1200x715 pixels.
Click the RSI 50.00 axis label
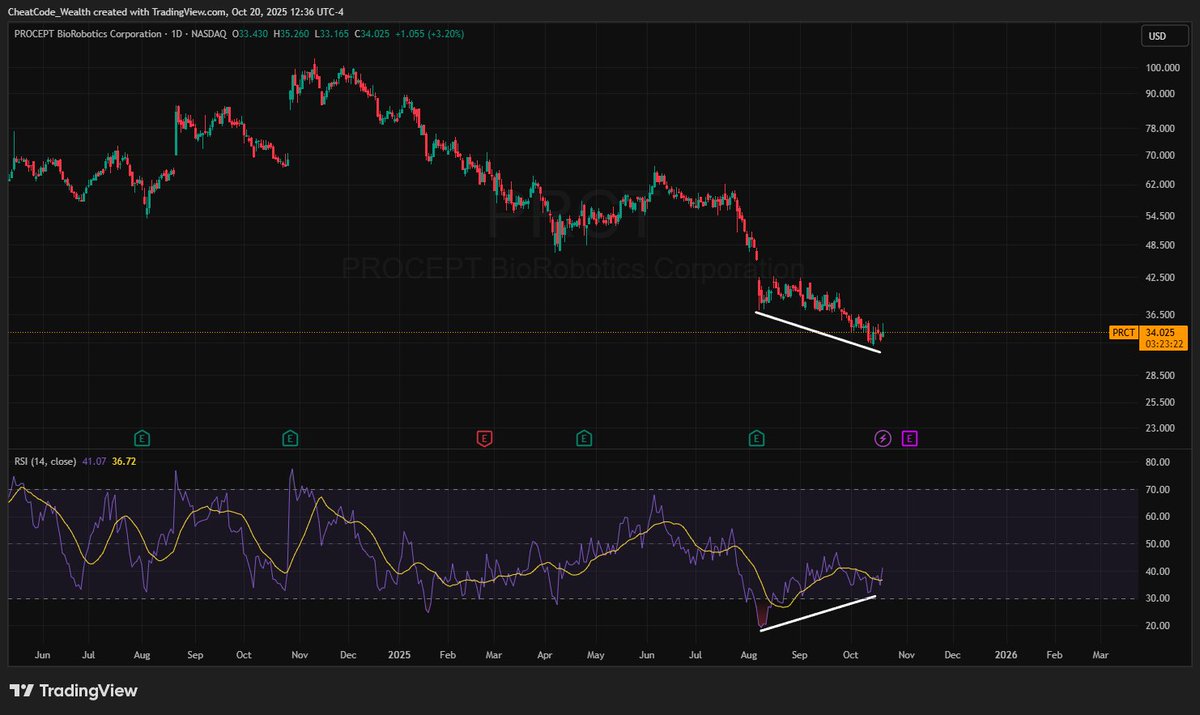pyautogui.click(x=1159, y=544)
